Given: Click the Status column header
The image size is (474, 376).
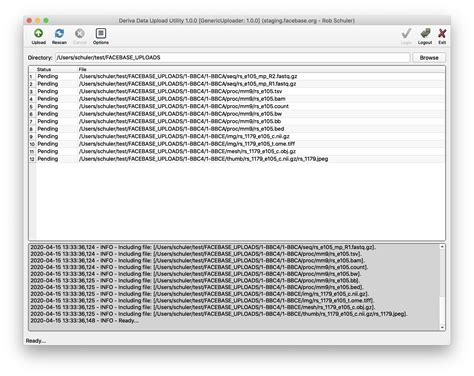Looking at the screenshot, I should [x=44, y=69].
